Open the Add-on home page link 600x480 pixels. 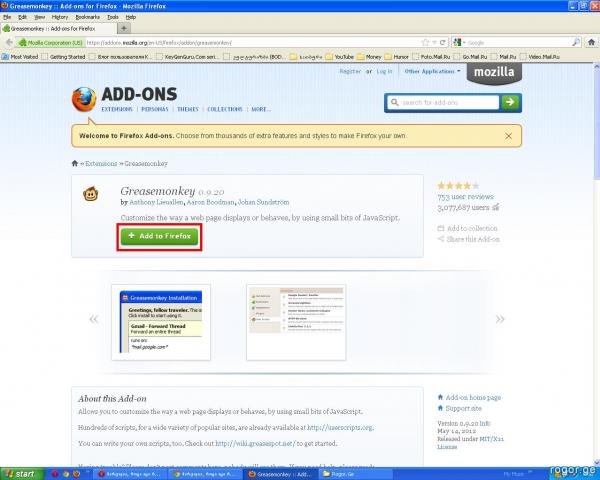[469, 397]
